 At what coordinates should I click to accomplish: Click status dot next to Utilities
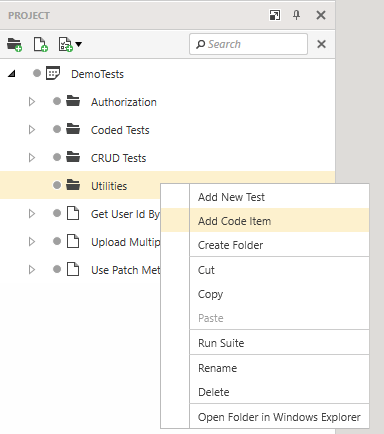(57, 185)
